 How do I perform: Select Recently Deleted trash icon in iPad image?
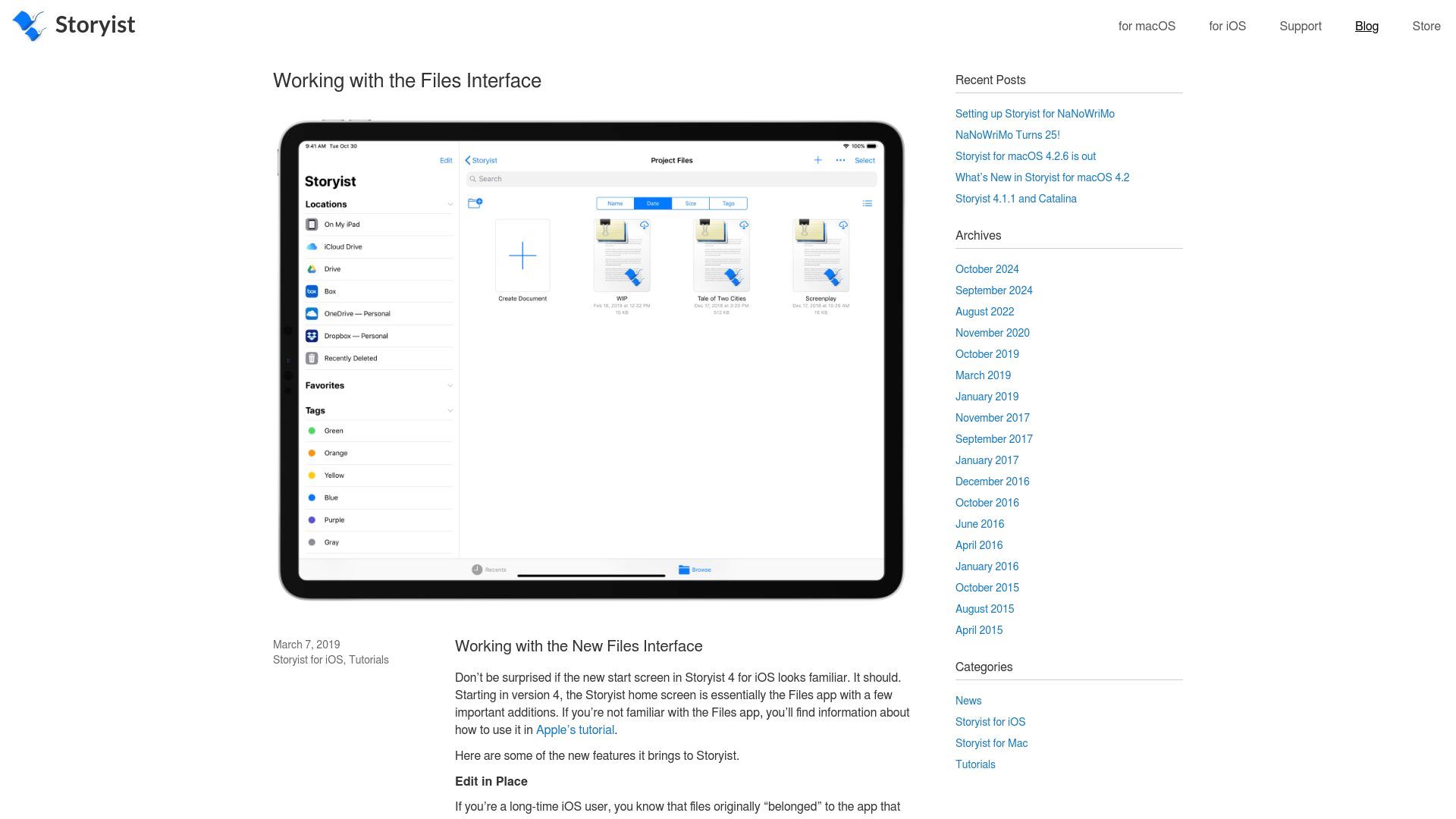pos(312,358)
